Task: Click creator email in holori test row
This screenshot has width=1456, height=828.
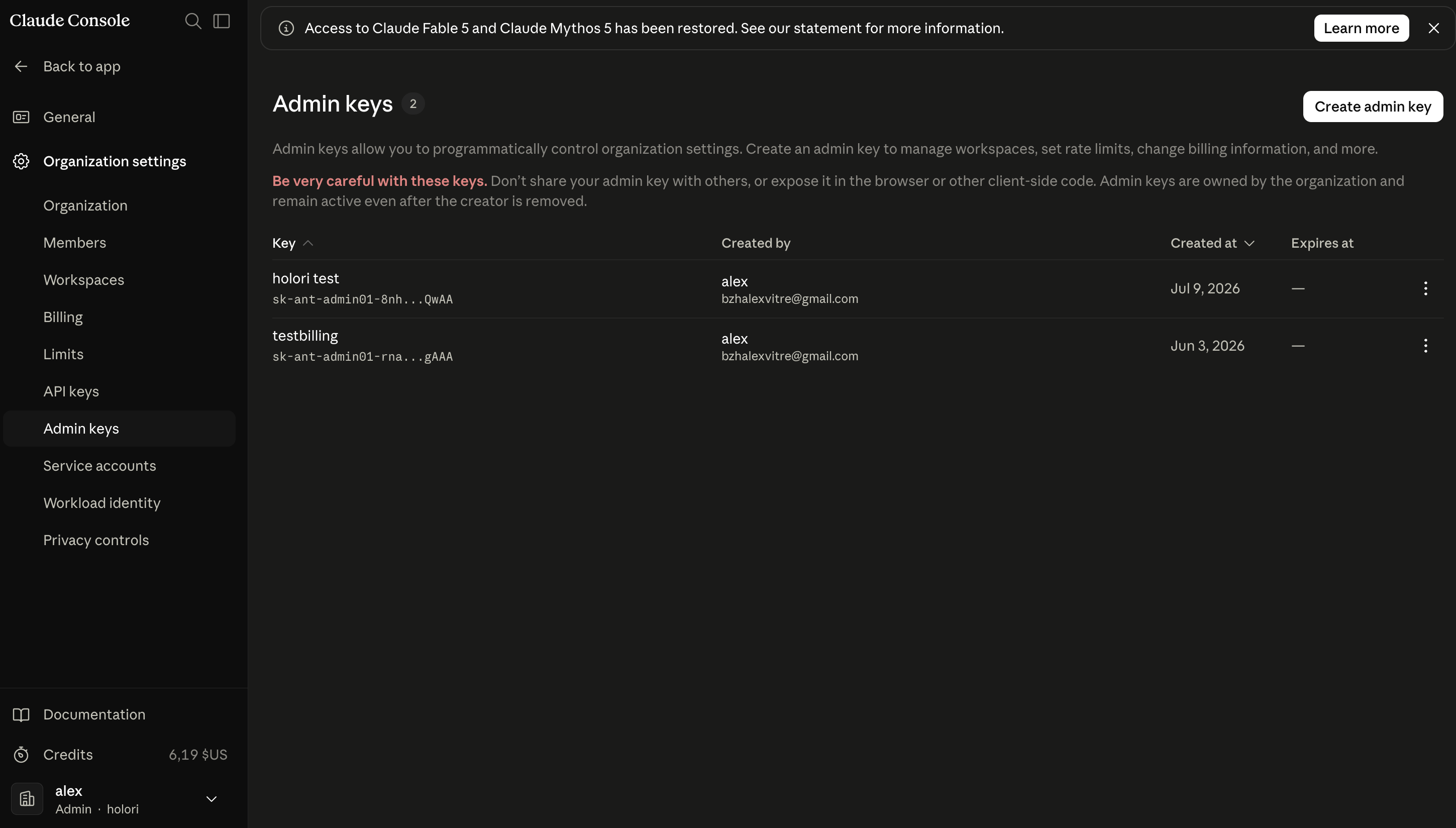Action: tap(790, 299)
